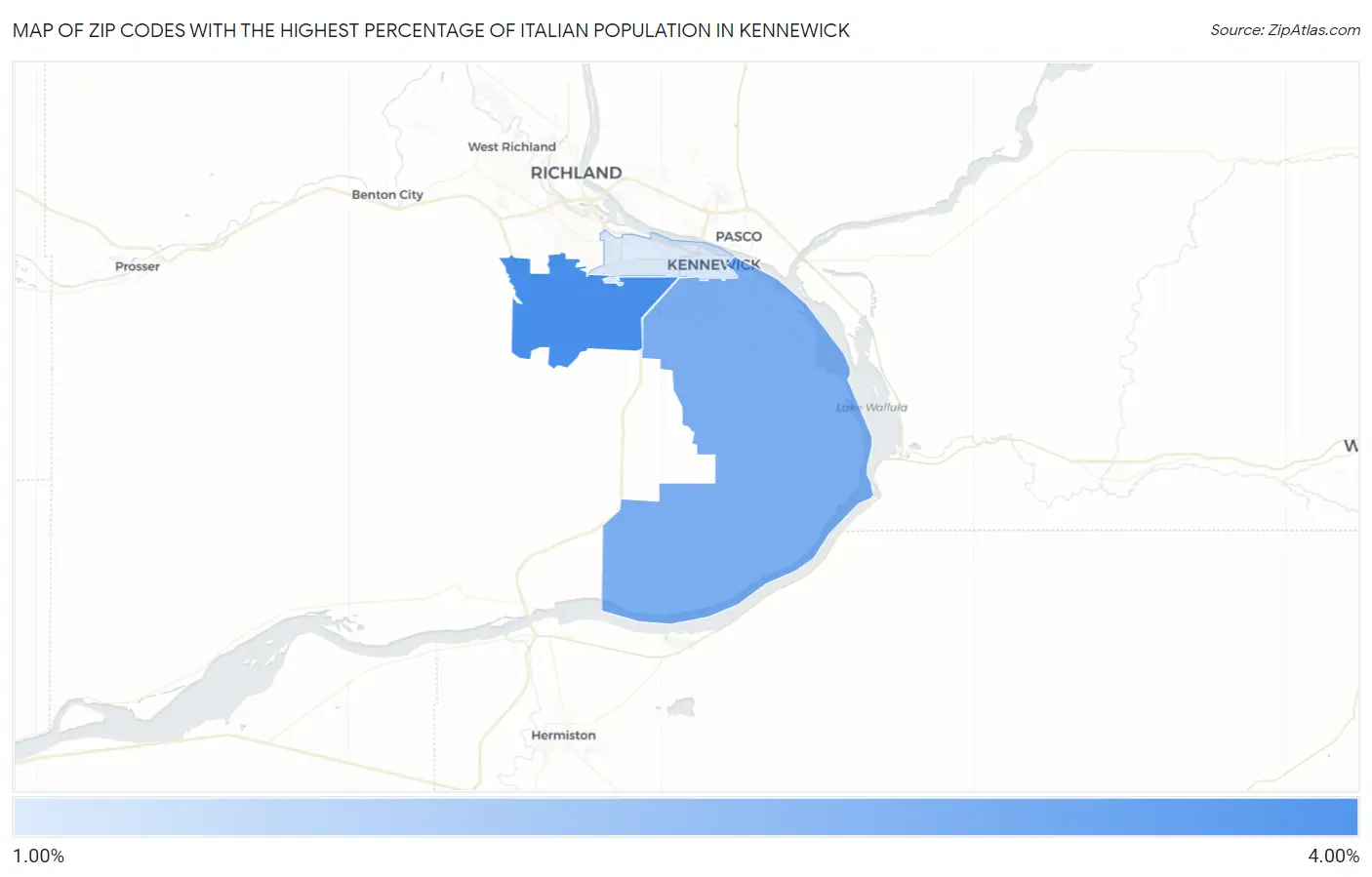Image resolution: width=1372 pixels, height=877 pixels.
Task: Click the RICHLAND city label
Action: point(576,173)
